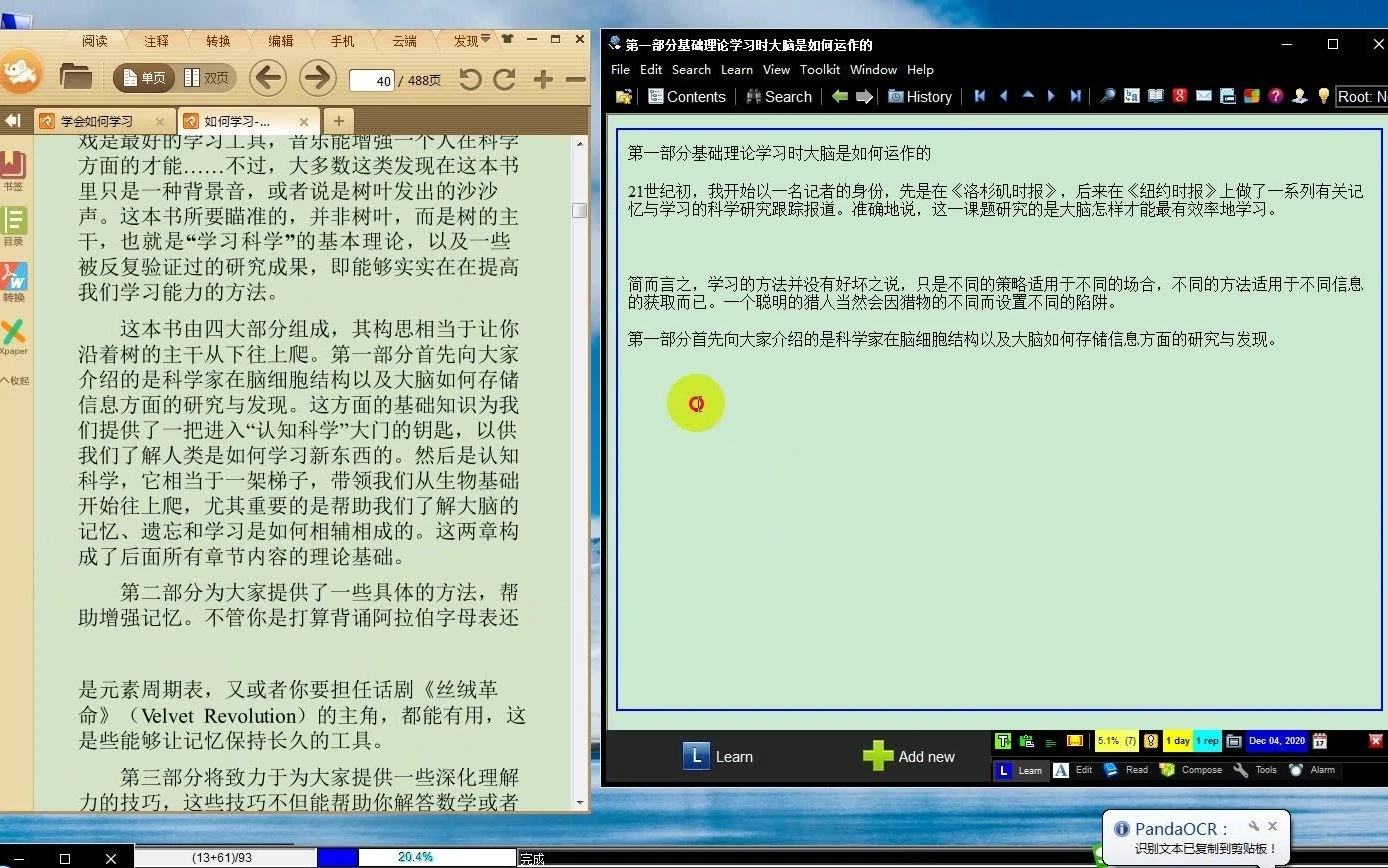Viewport: 1388px width, 868px height.
Task: Open the 转换 sidebar tool
Action: click(14, 282)
